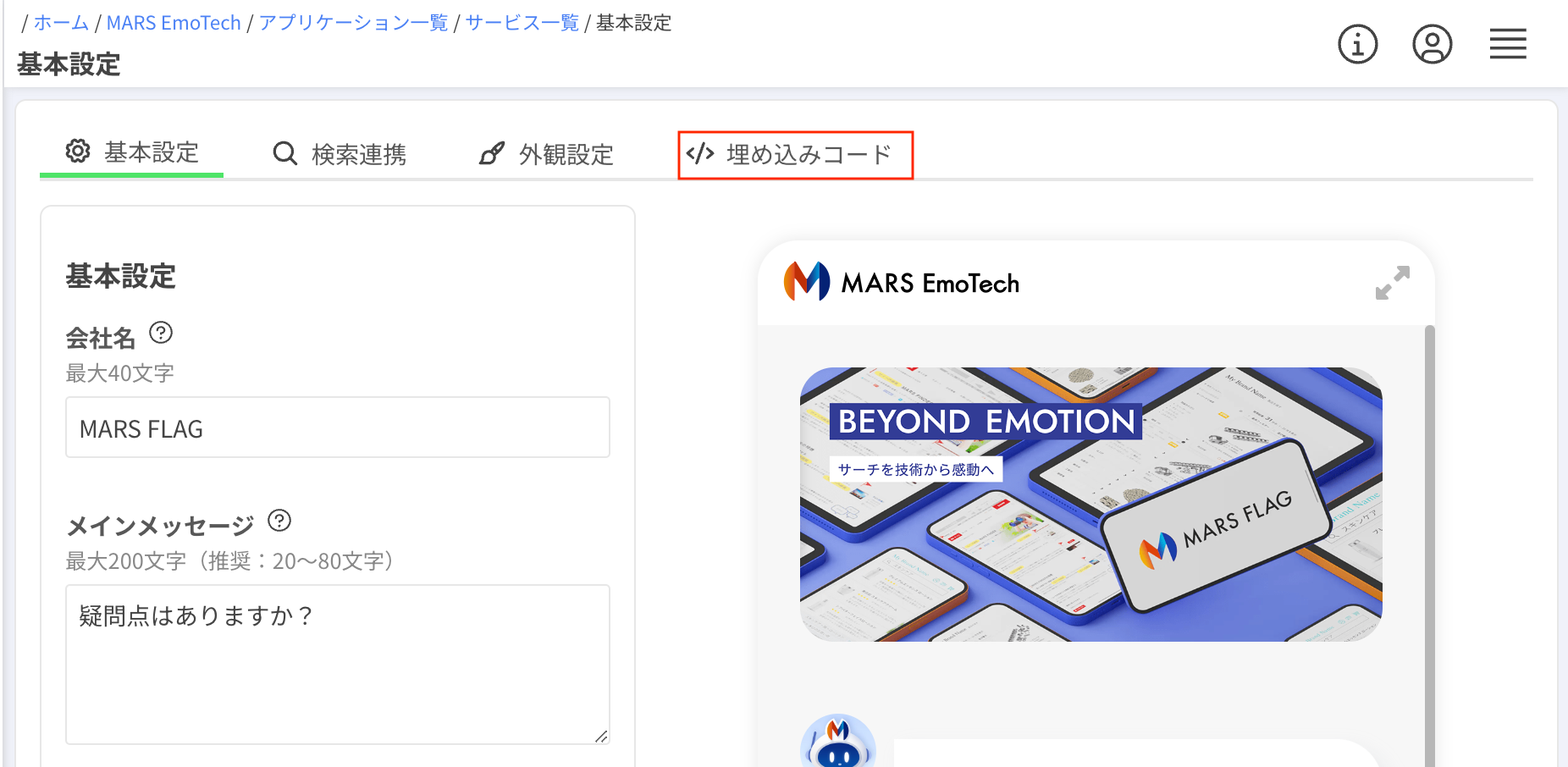Click the BEYOND EMOTION banner image
The width and height of the screenshot is (1568, 767).
click(1091, 505)
